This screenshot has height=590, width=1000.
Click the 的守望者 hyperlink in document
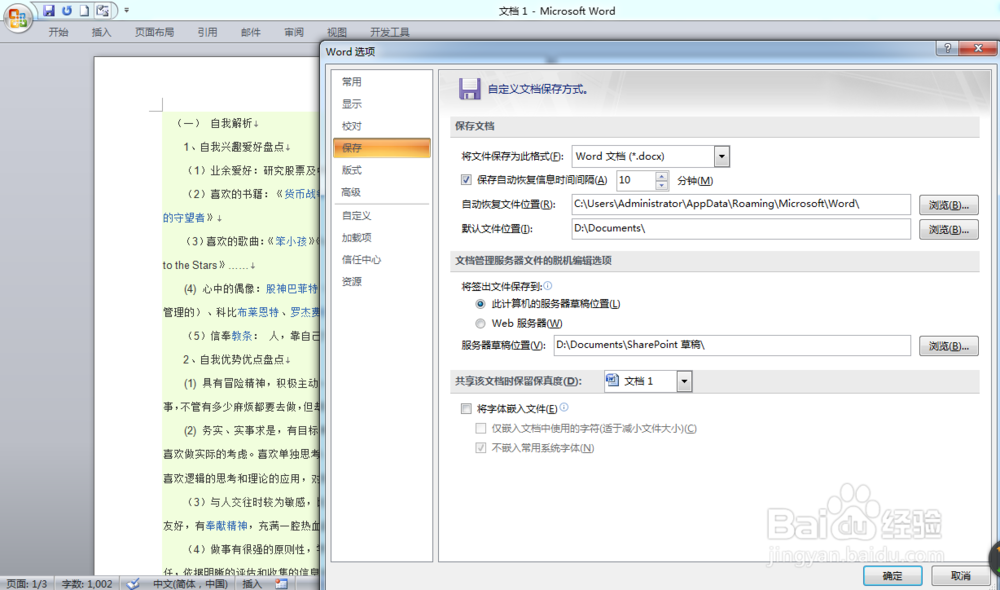184,218
